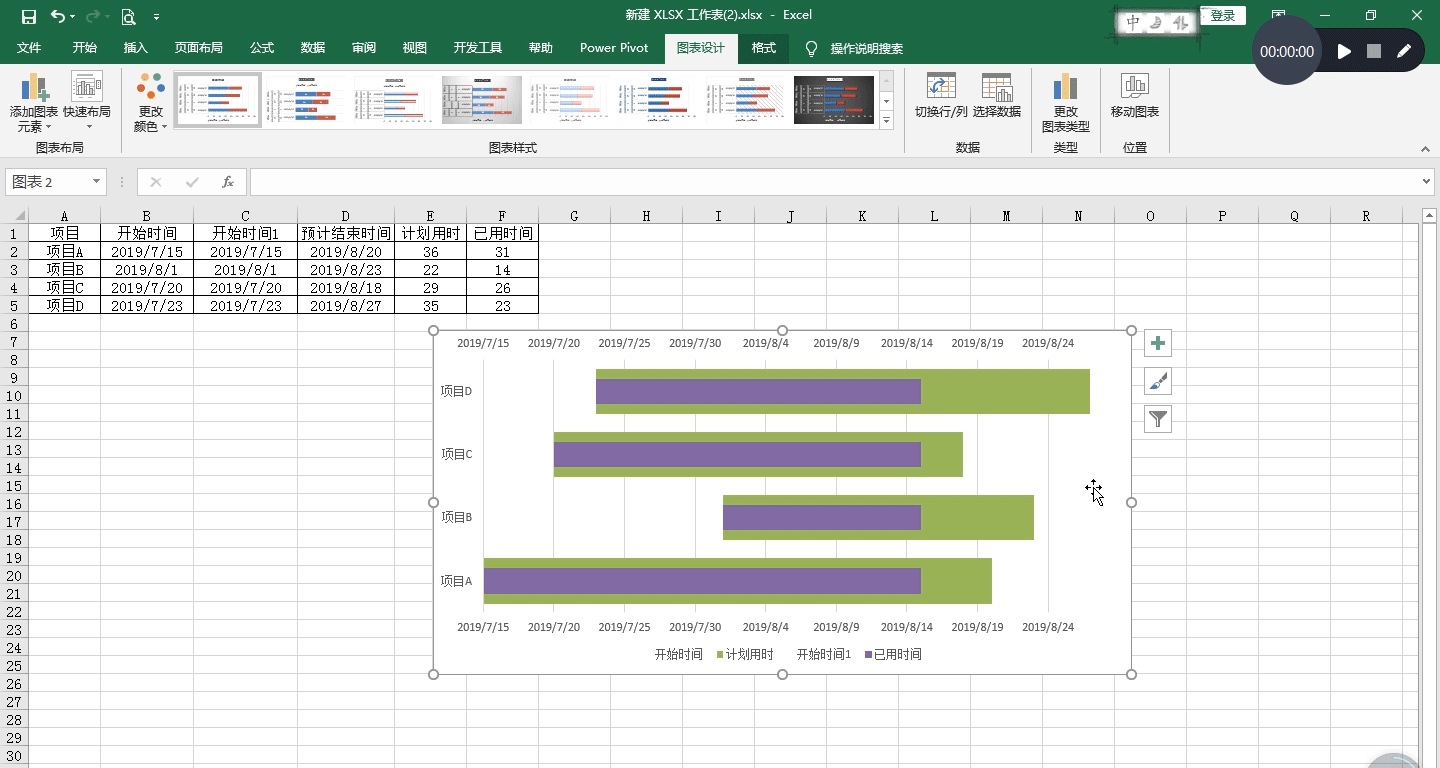This screenshot has width=1440, height=768.
Task: Open the 文件 (File) tab
Action: 29,48
